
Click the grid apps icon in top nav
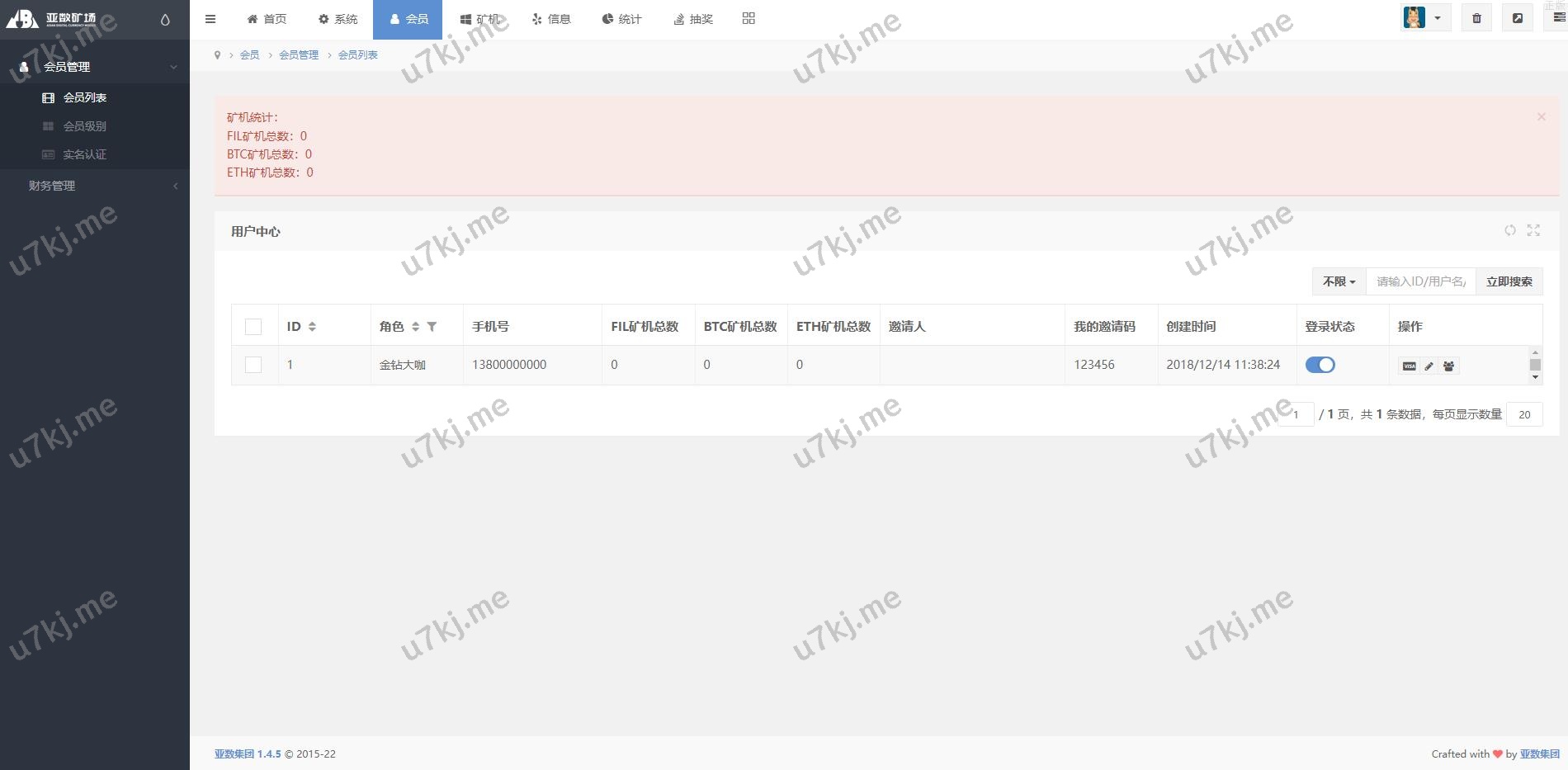[x=749, y=18]
